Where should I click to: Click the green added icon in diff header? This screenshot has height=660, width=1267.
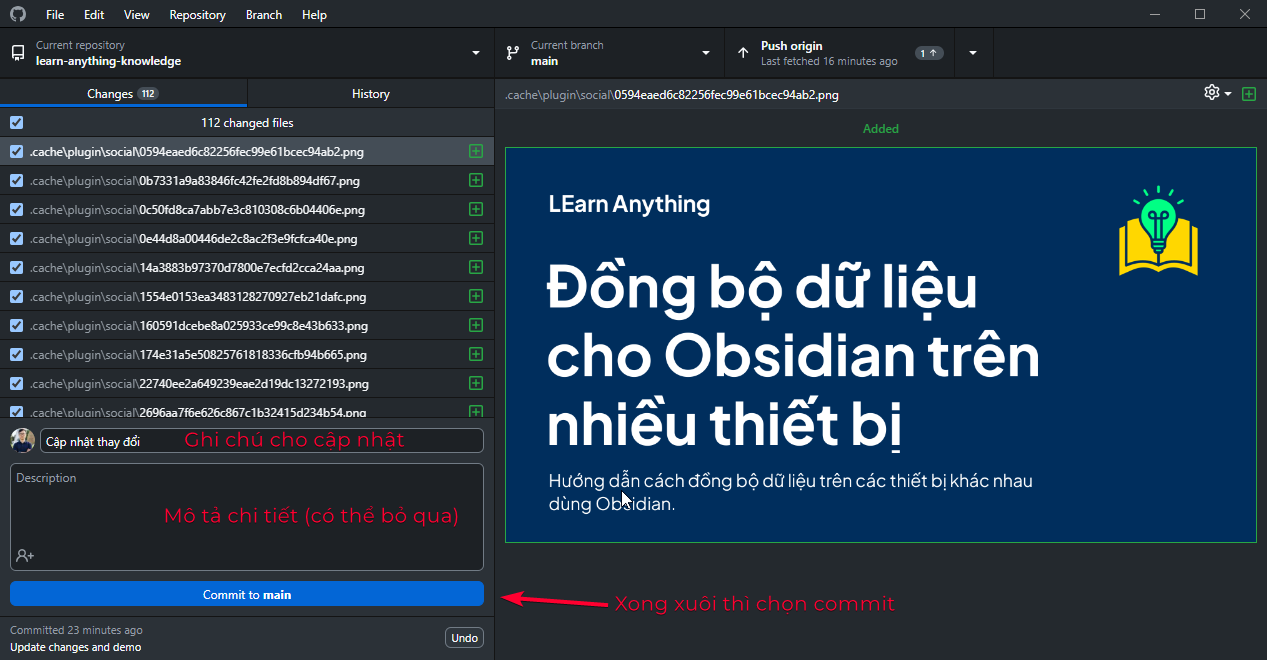(1249, 94)
